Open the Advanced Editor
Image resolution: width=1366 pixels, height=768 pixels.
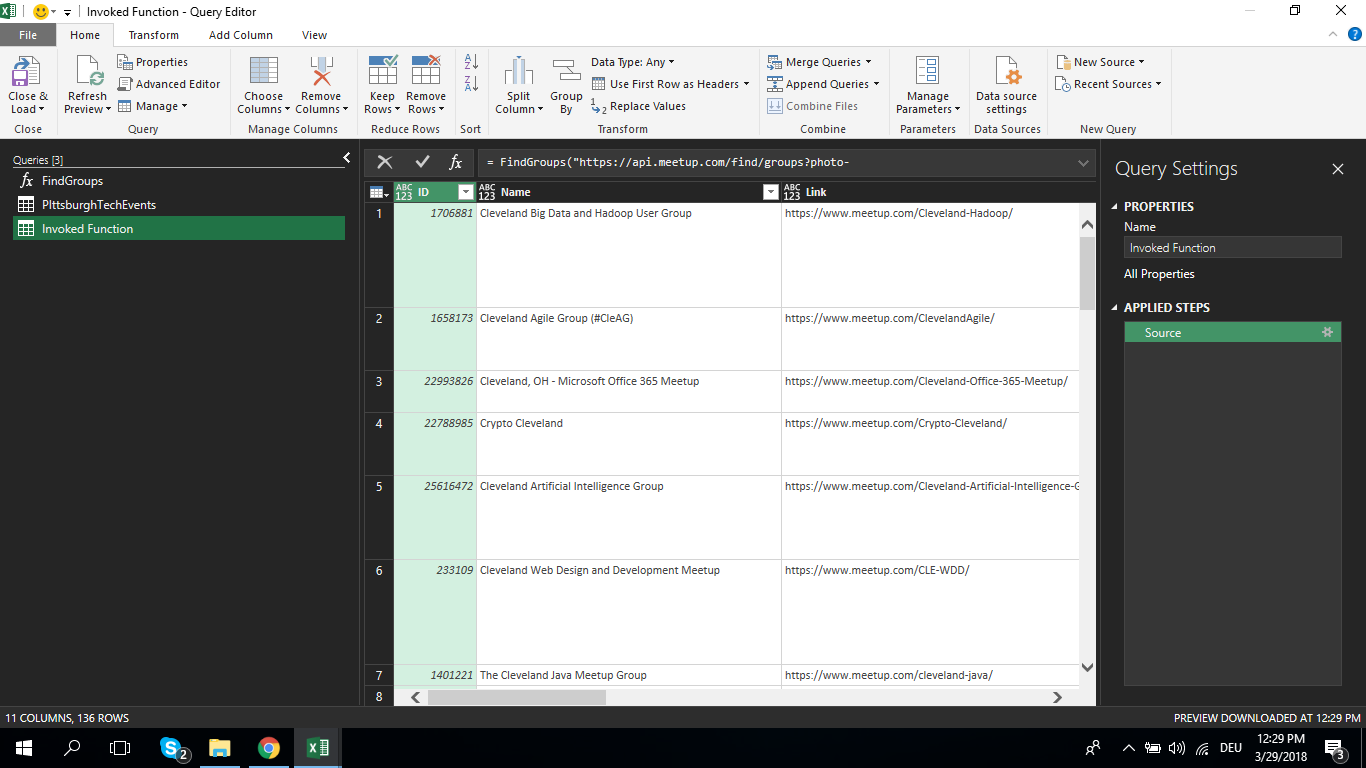pos(169,84)
